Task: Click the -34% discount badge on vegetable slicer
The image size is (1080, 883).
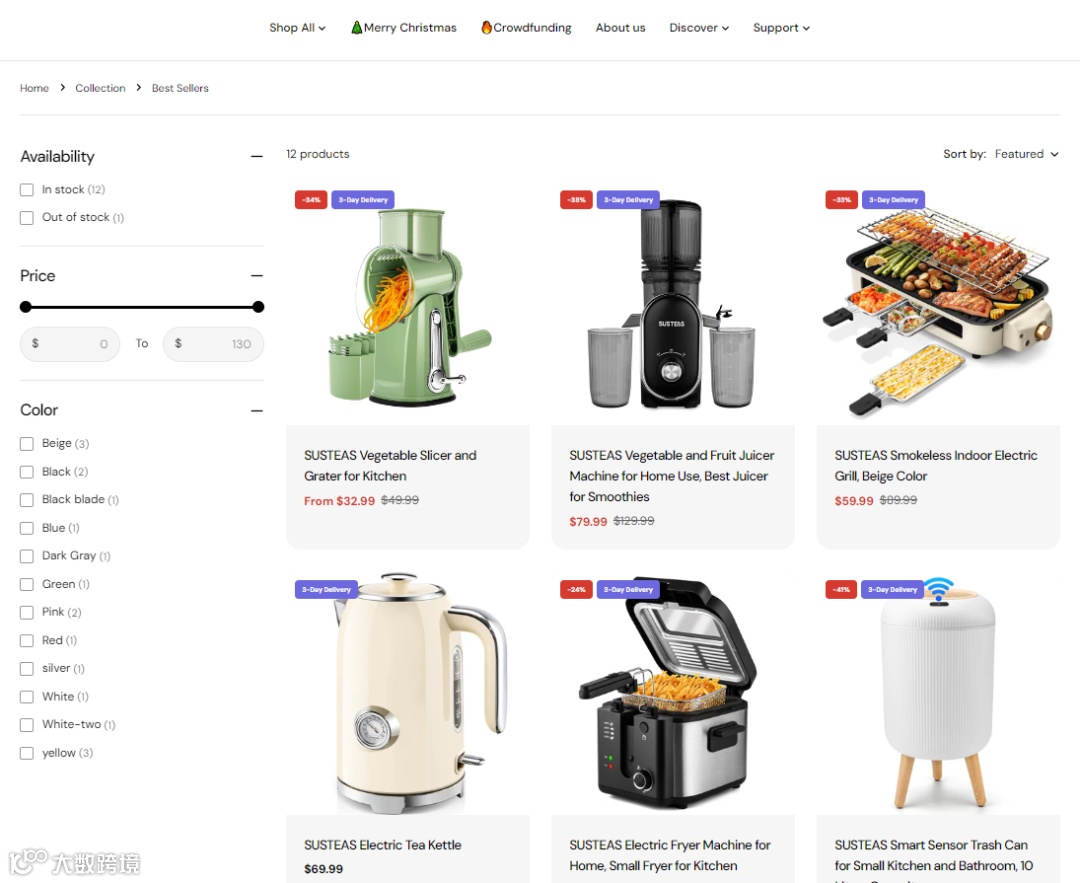Action: click(x=311, y=200)
